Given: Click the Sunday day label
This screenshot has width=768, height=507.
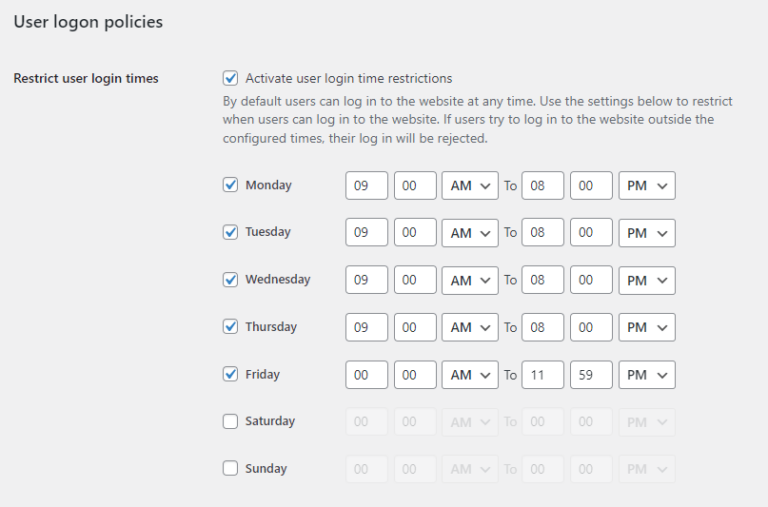Looking at the screenshot, I should tap(266, 469).
